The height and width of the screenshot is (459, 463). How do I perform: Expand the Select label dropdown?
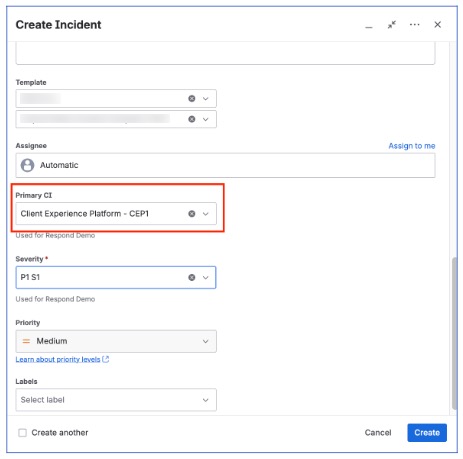click(116, 400)
